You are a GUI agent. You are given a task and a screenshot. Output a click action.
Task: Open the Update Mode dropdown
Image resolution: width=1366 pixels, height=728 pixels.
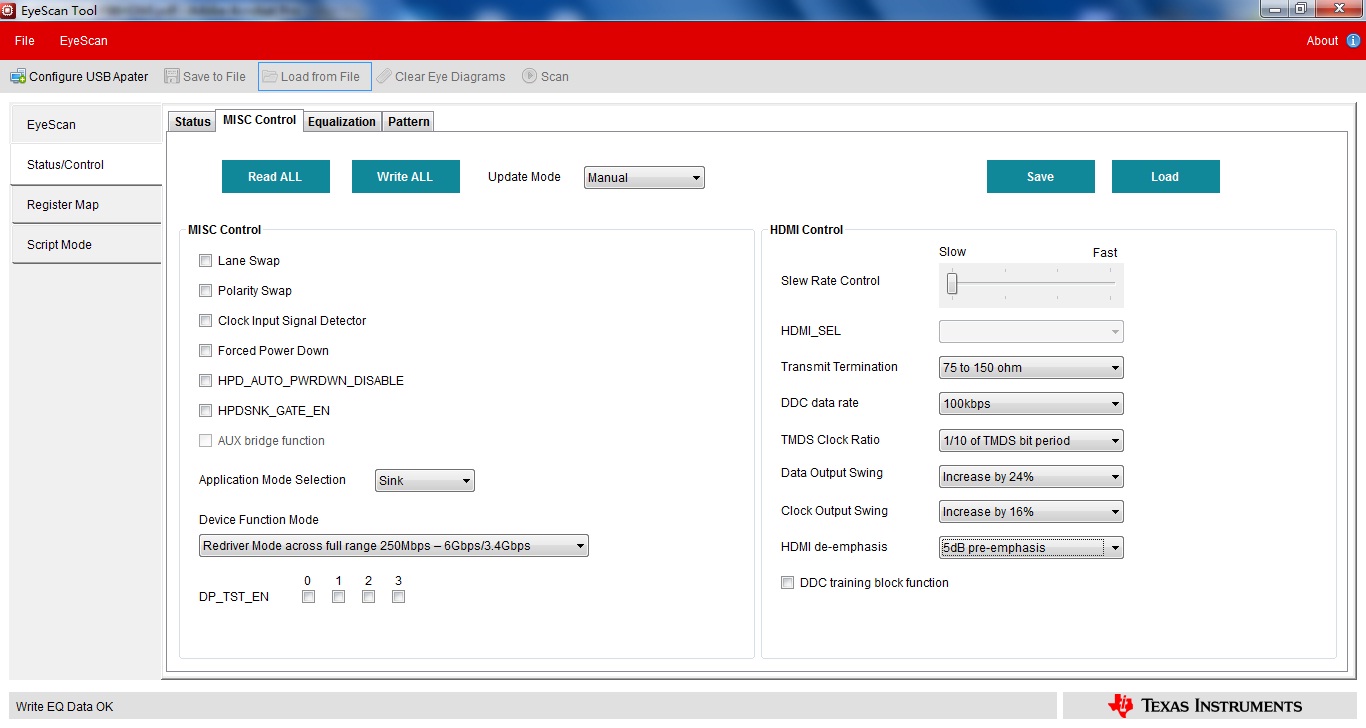(x=644, y=177)
